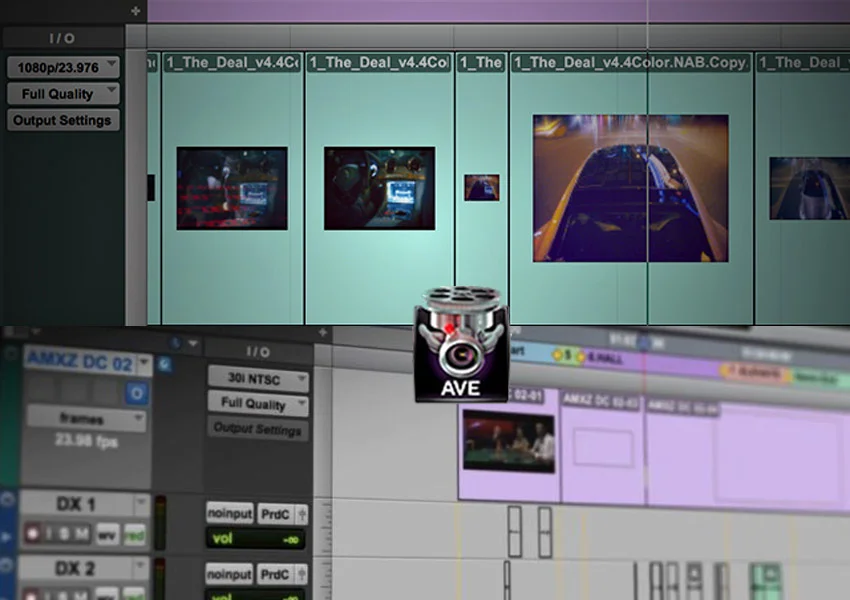This screenshot has height=600, width=850.
Task: Open the frames view dropdown
Action: coord(86,418)
